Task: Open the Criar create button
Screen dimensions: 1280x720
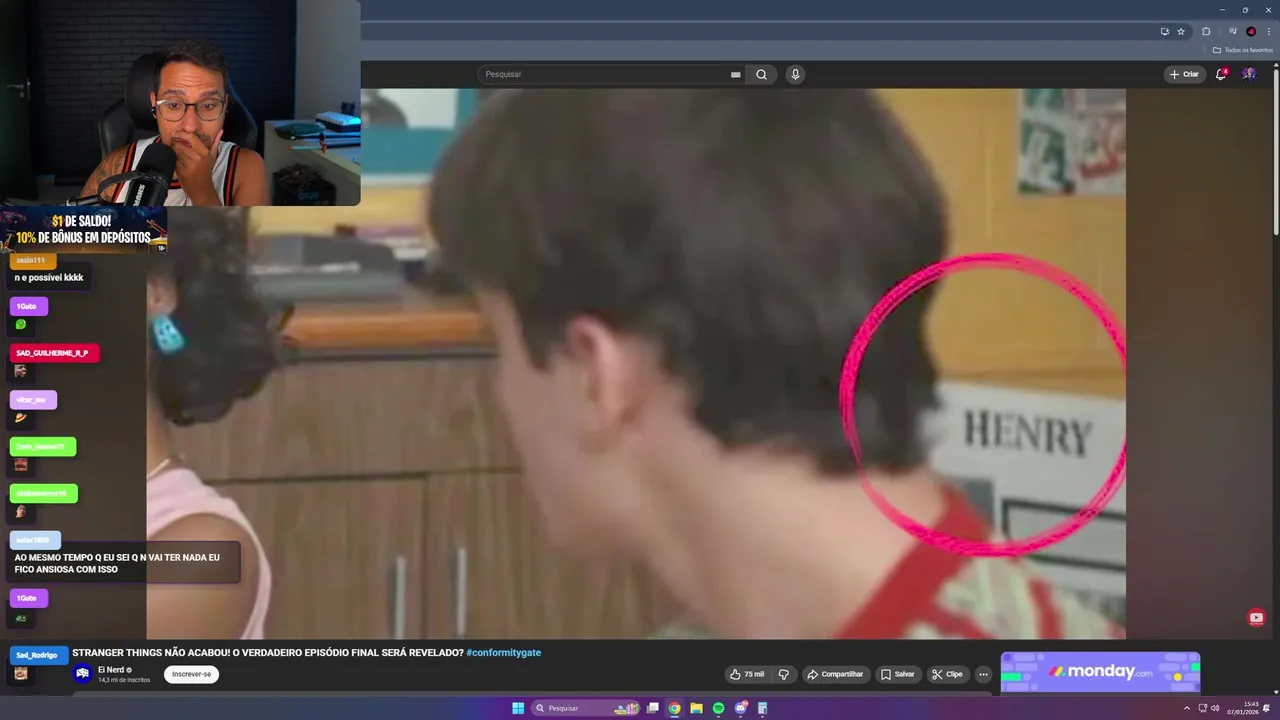Action: tap(1184, 74)
